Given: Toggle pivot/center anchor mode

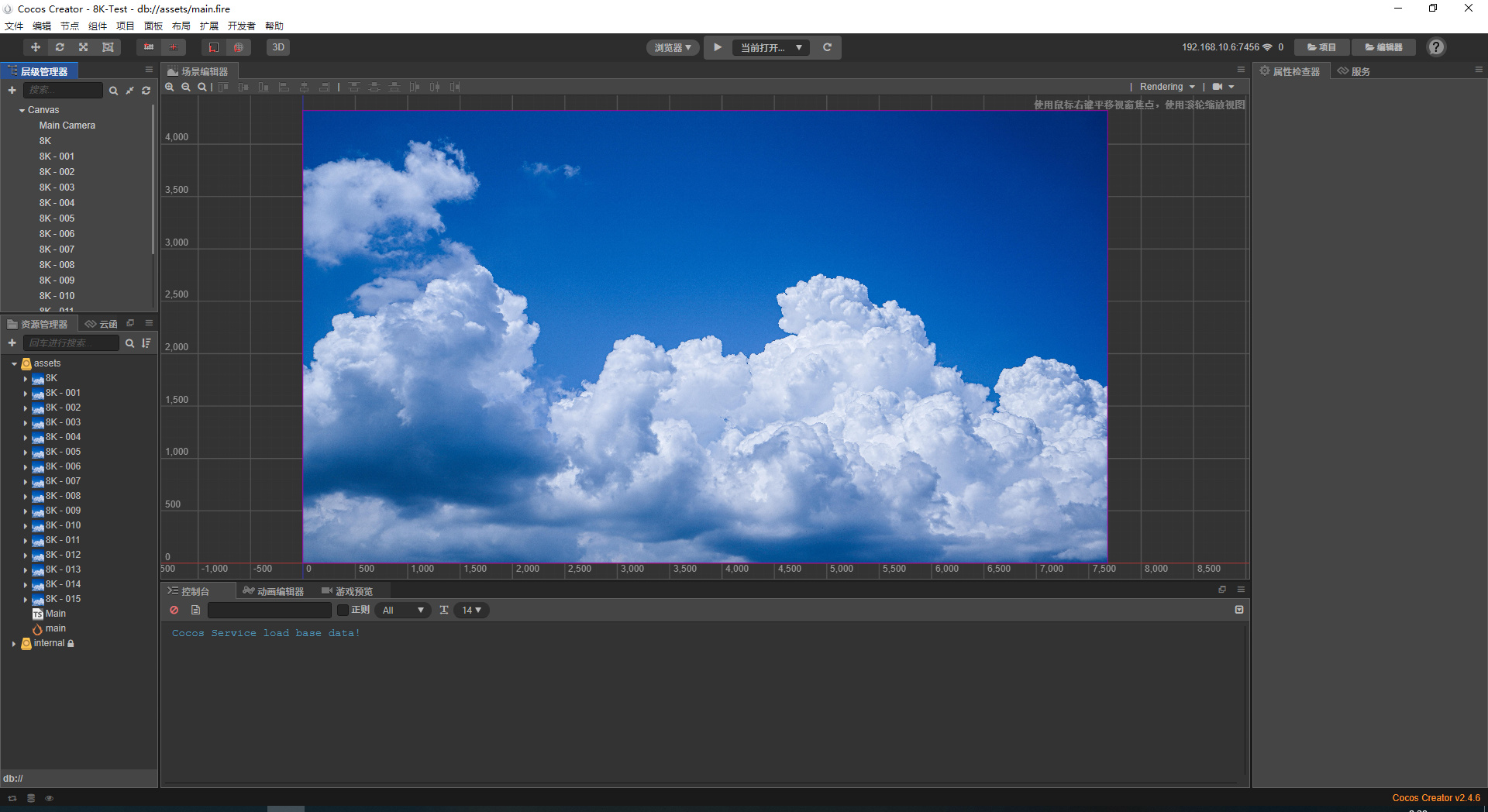Looking at the screenshot, I should point(149,47).
